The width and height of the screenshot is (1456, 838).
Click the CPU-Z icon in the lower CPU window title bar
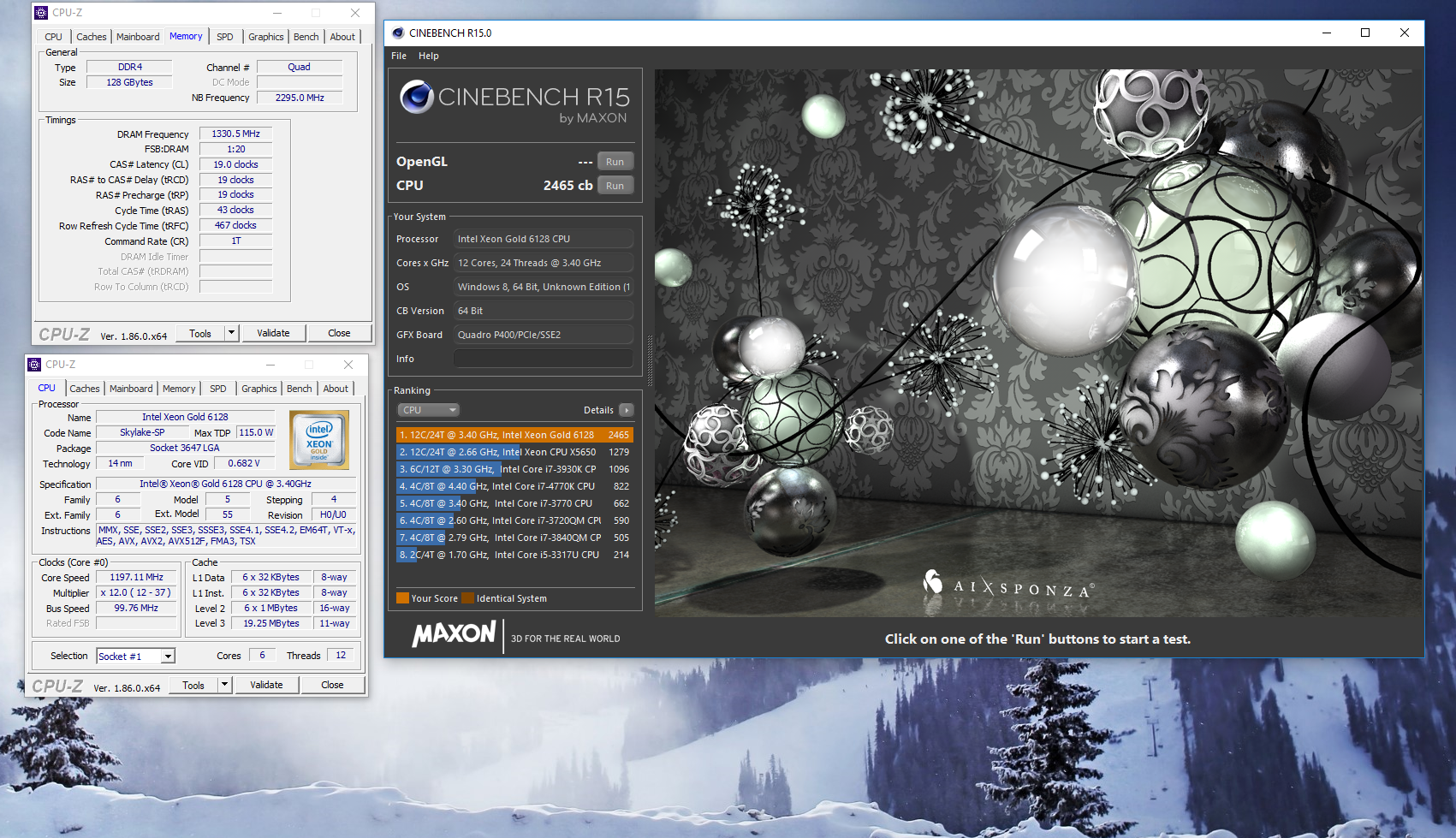coord(34,365)
